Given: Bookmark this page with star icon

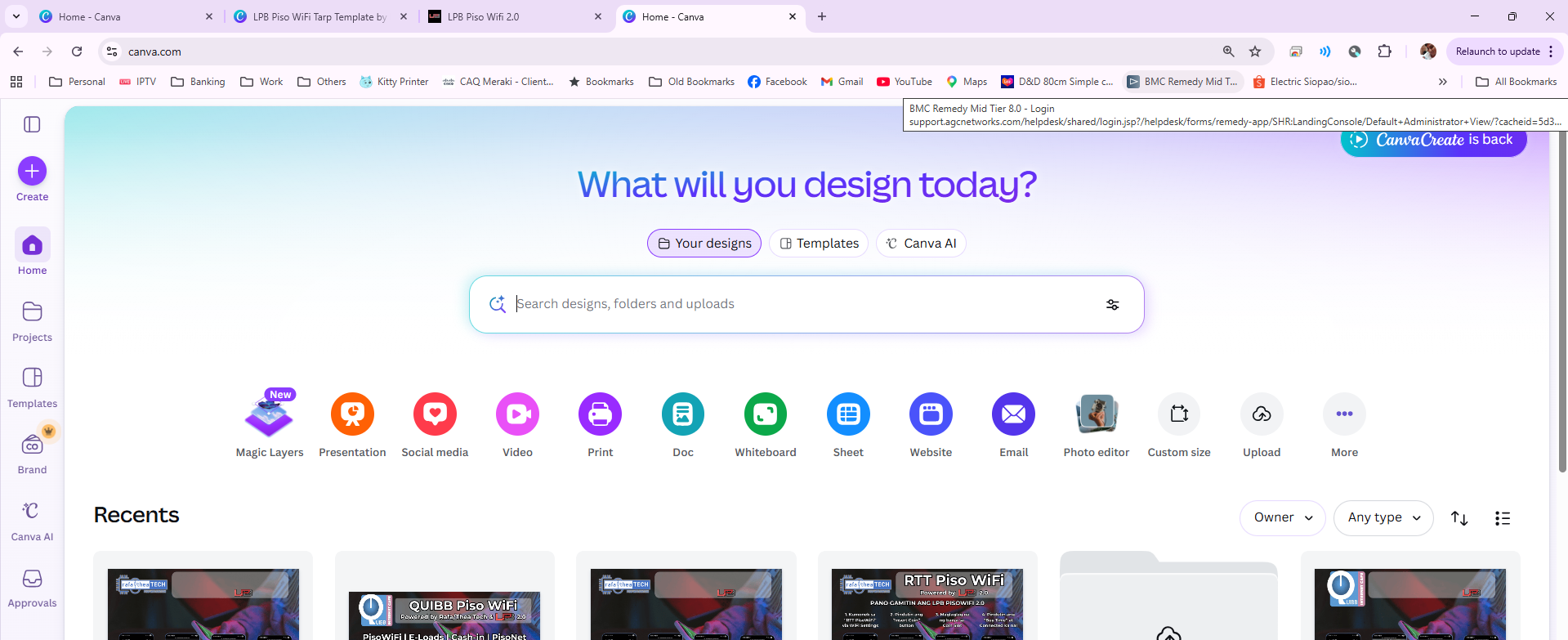Looking at the screenshot, I should click(x=1255, y=51).
